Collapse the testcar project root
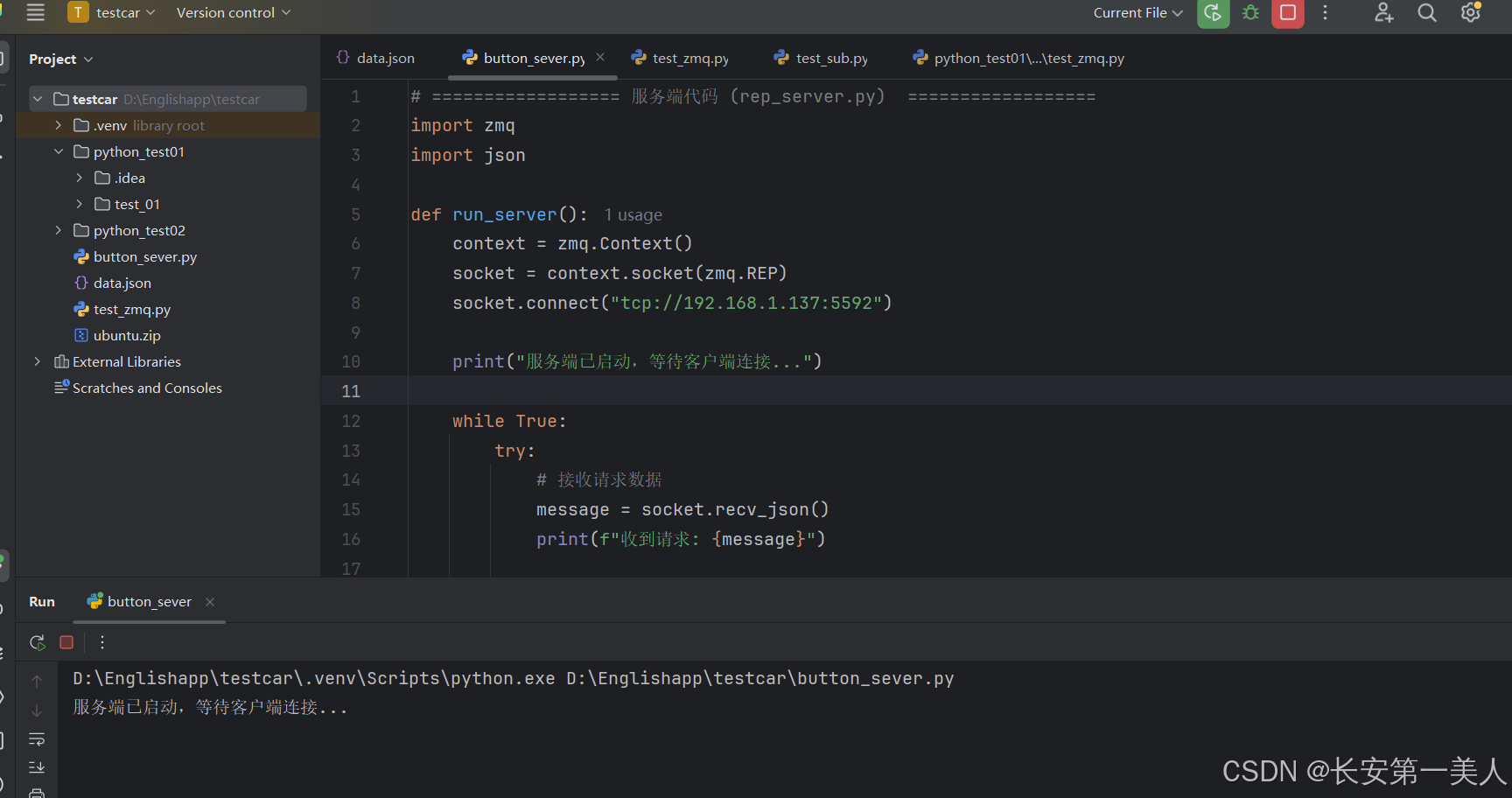The height and width of the screenshot is (798, 1512). (x=38, y=98)
